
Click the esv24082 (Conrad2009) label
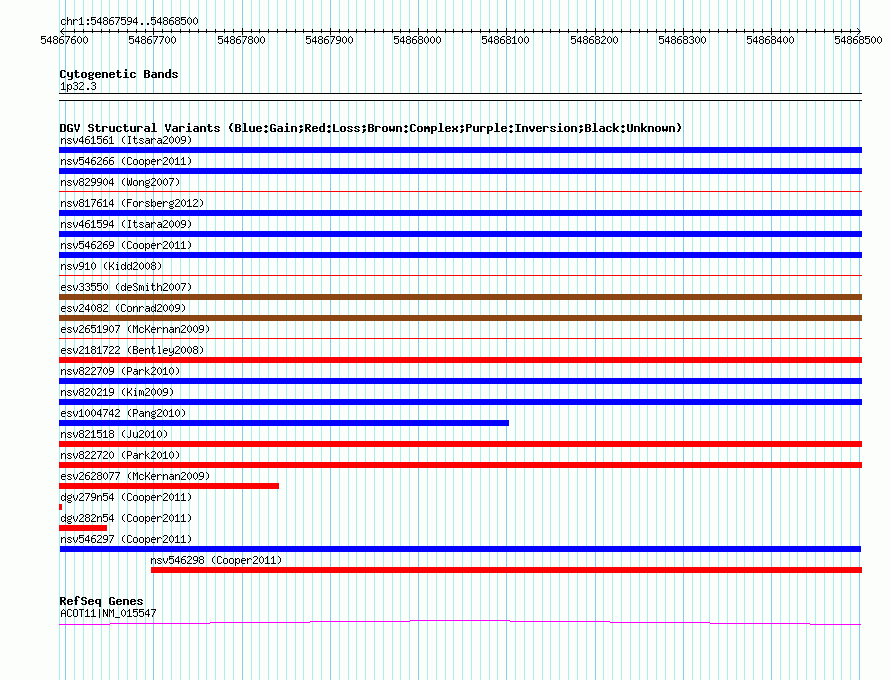(123, 308)
